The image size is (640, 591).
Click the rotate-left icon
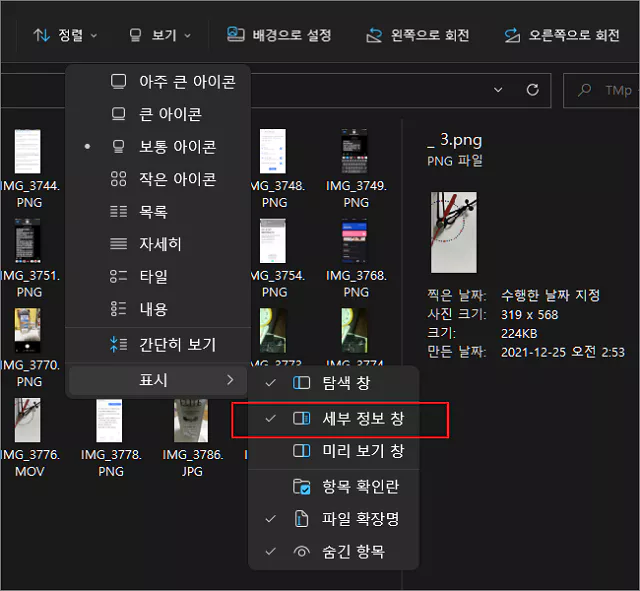(x=374, y=35)
